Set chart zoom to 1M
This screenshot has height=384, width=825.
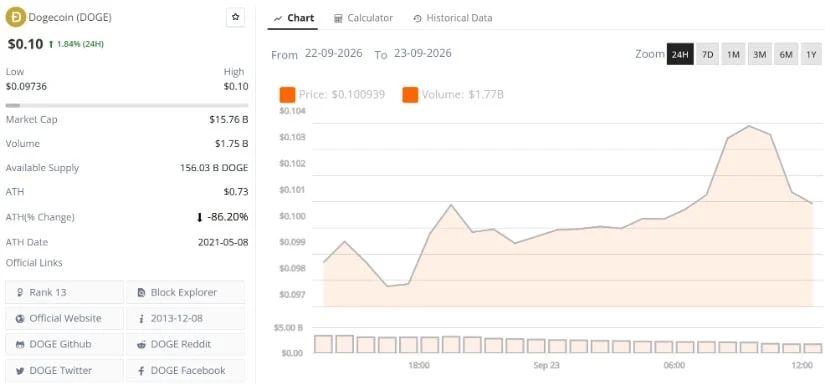tap(733, 54)
